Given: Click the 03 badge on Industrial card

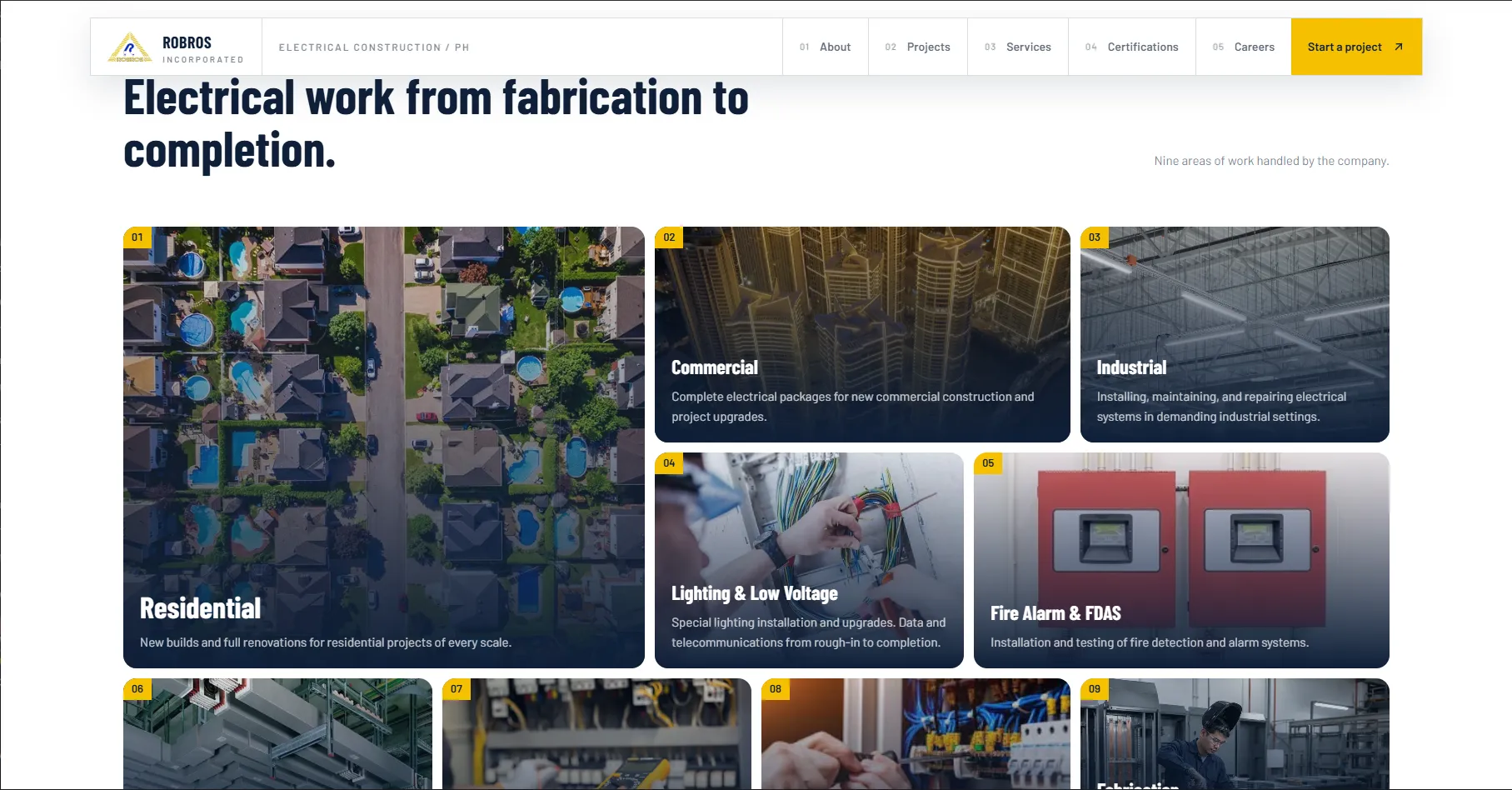Looking at the screenshot, I should [x=1095, y=237].
